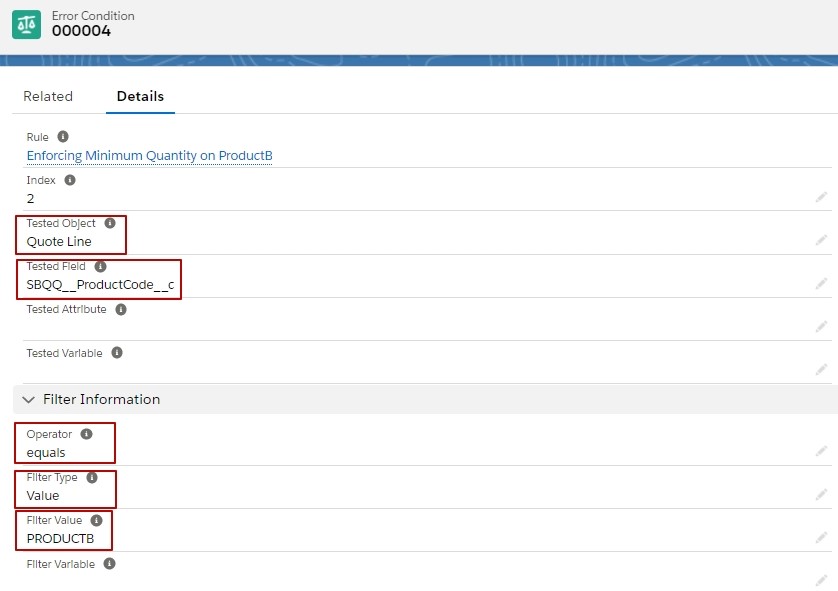Edit Operator with the pencil icon
This screenshot has width=838, height=591.
click(x=821, y=452)
